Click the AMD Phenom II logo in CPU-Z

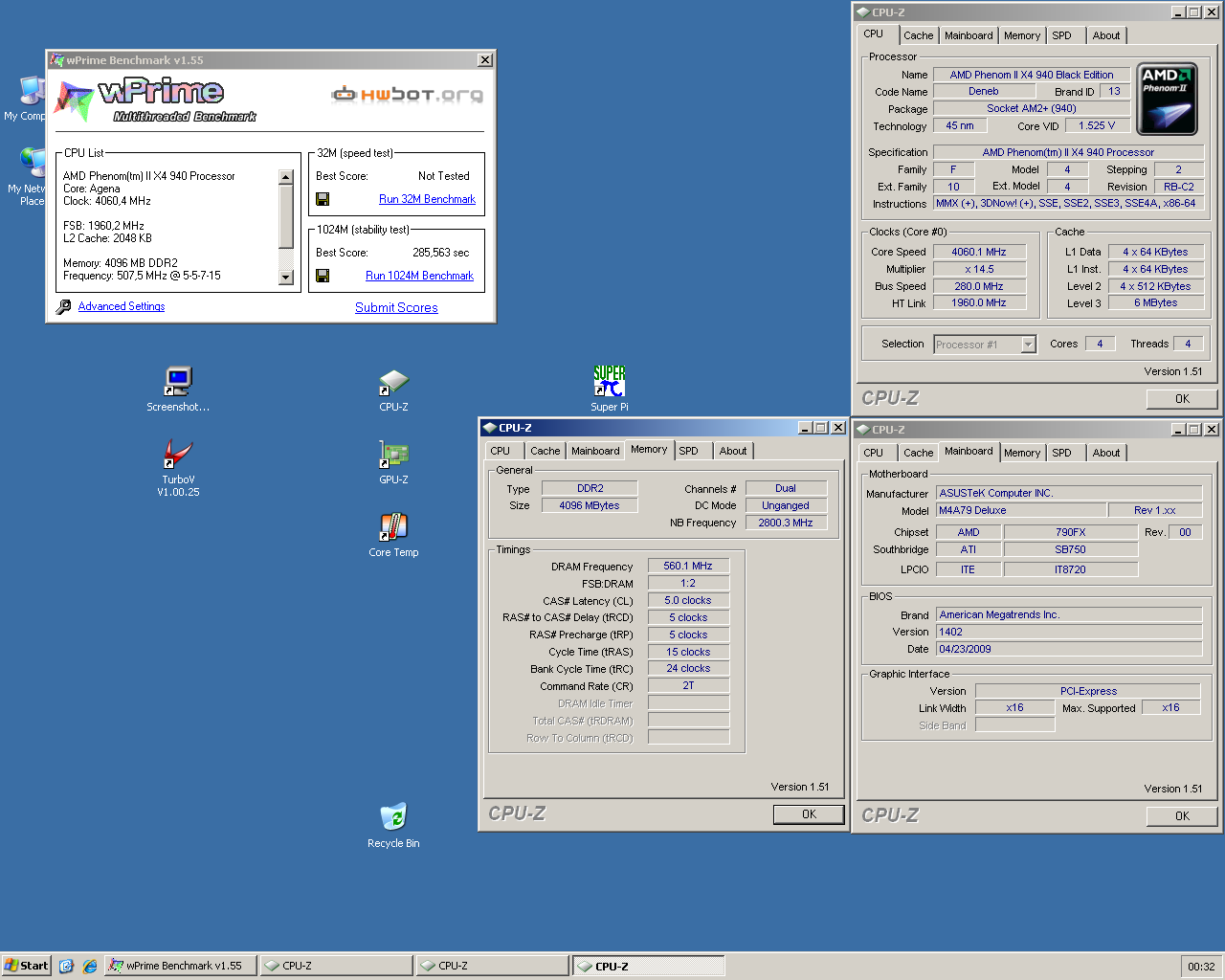1167,100
